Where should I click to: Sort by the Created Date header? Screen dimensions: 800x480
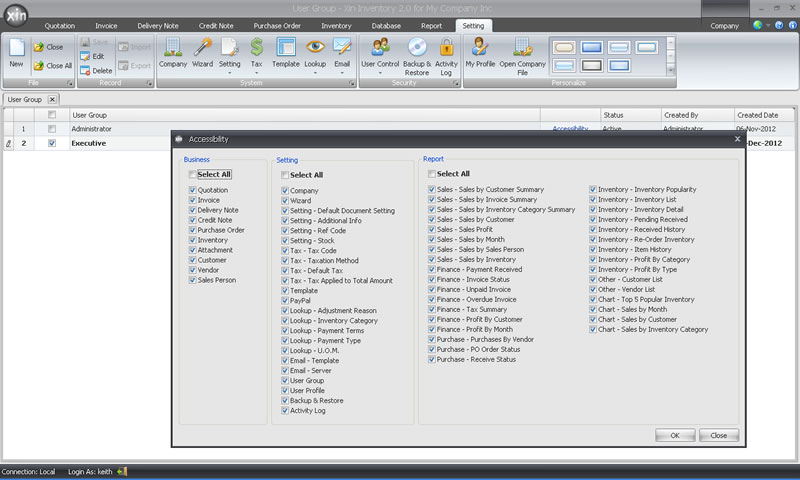coord(764,115)
